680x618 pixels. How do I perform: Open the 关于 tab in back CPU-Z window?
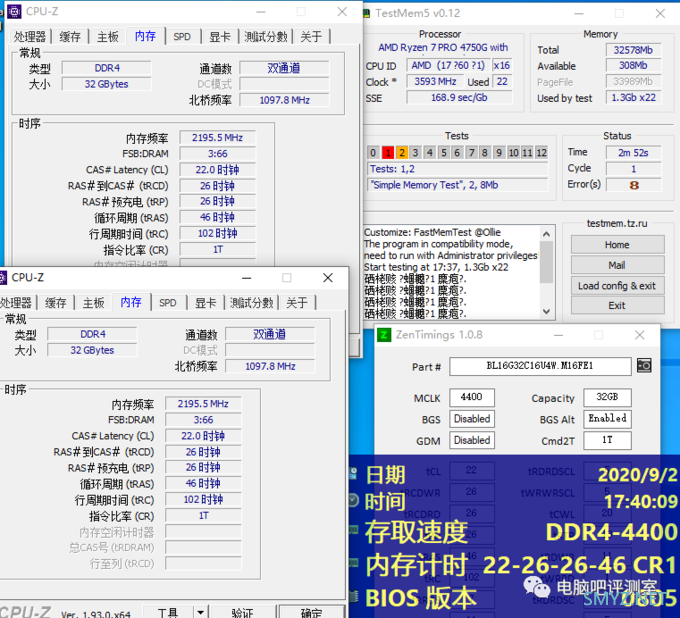tap(311, 36)
